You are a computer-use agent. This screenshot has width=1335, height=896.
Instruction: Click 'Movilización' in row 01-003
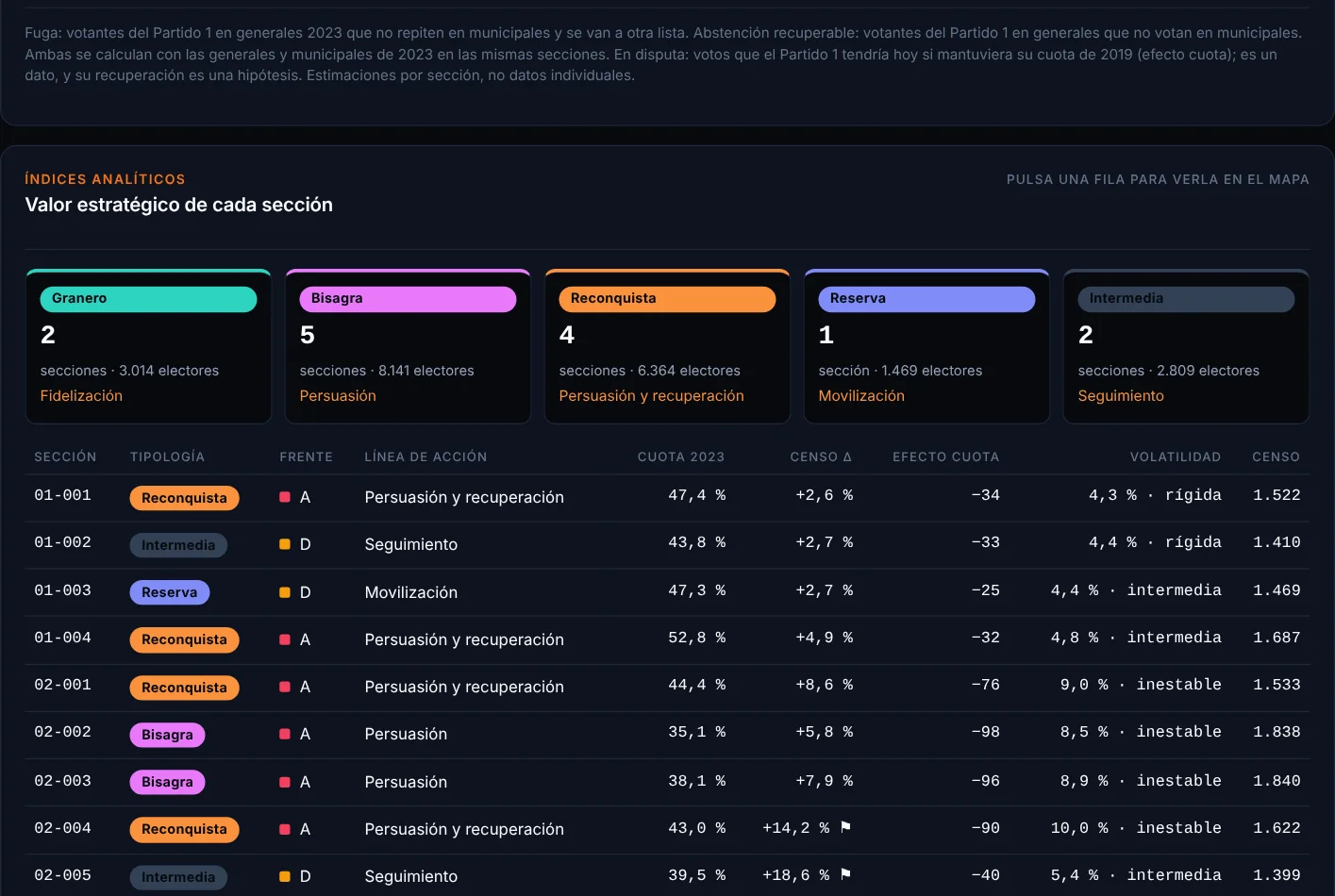[x=411, y=592]
